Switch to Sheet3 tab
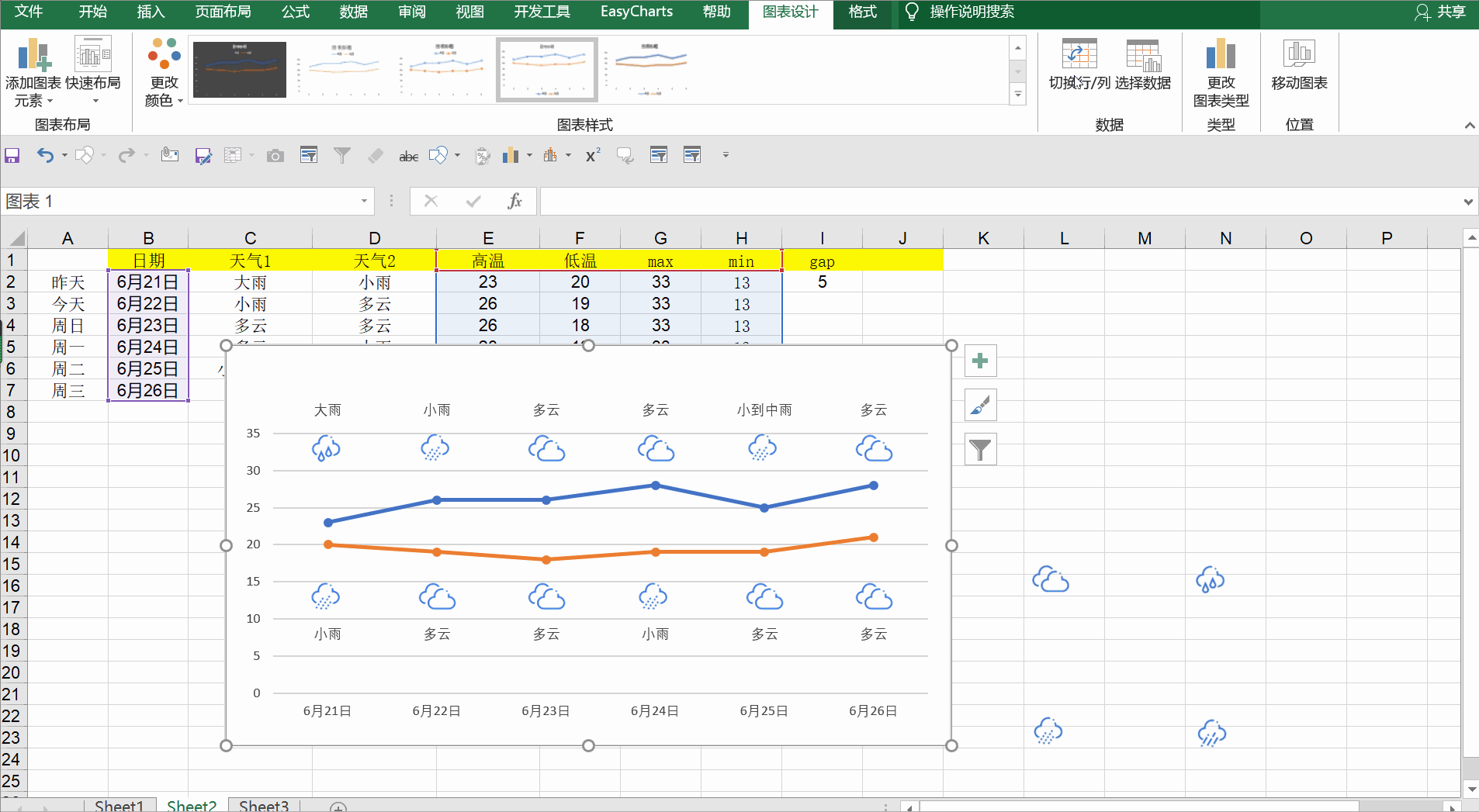This screenshot has width=1479, height=812. pyautogui.click(x=264, y=805)
